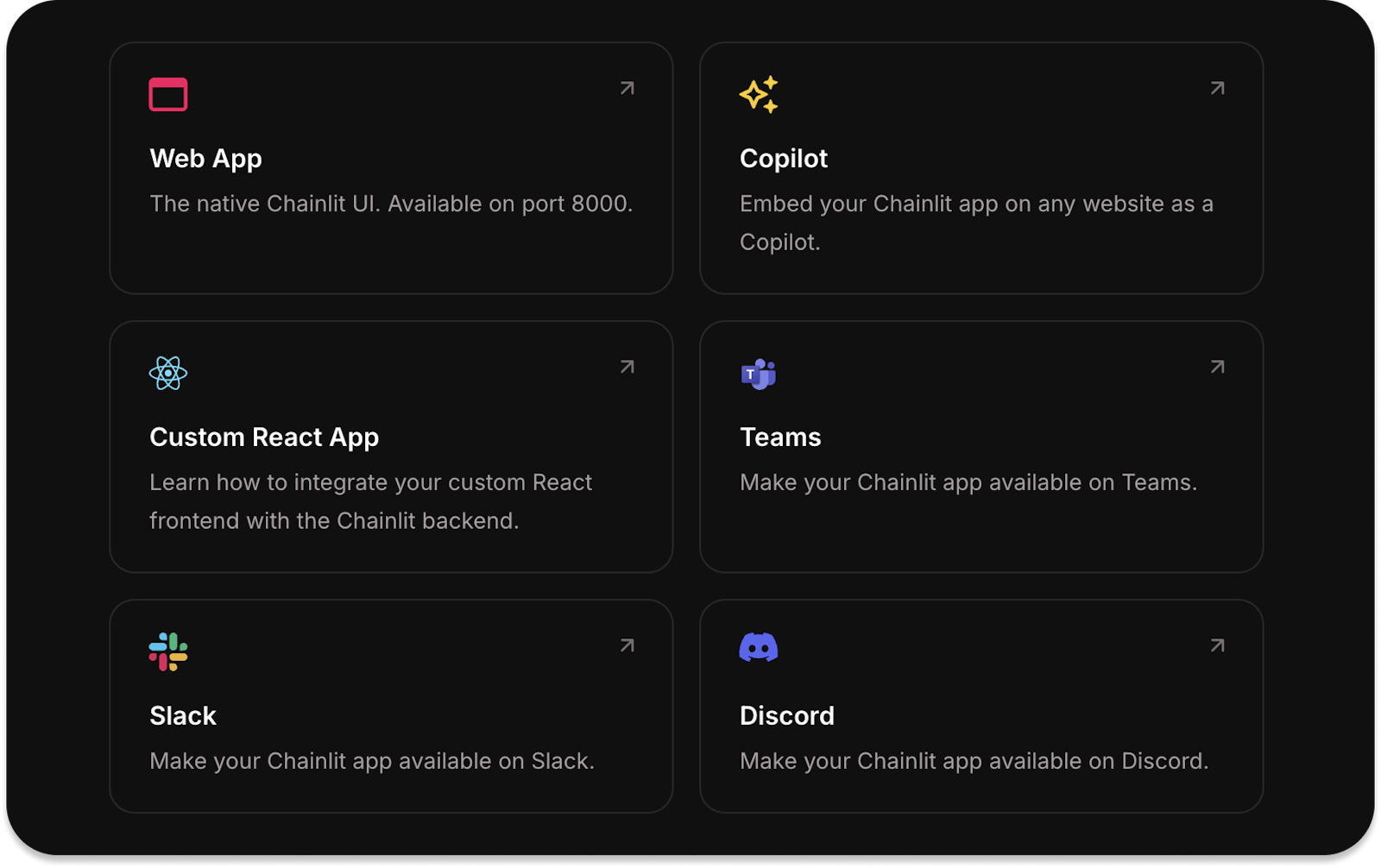Screen dimensions: 1381x868
Task: Click the arrow icon on Teams card
Action: (1217, 367)
